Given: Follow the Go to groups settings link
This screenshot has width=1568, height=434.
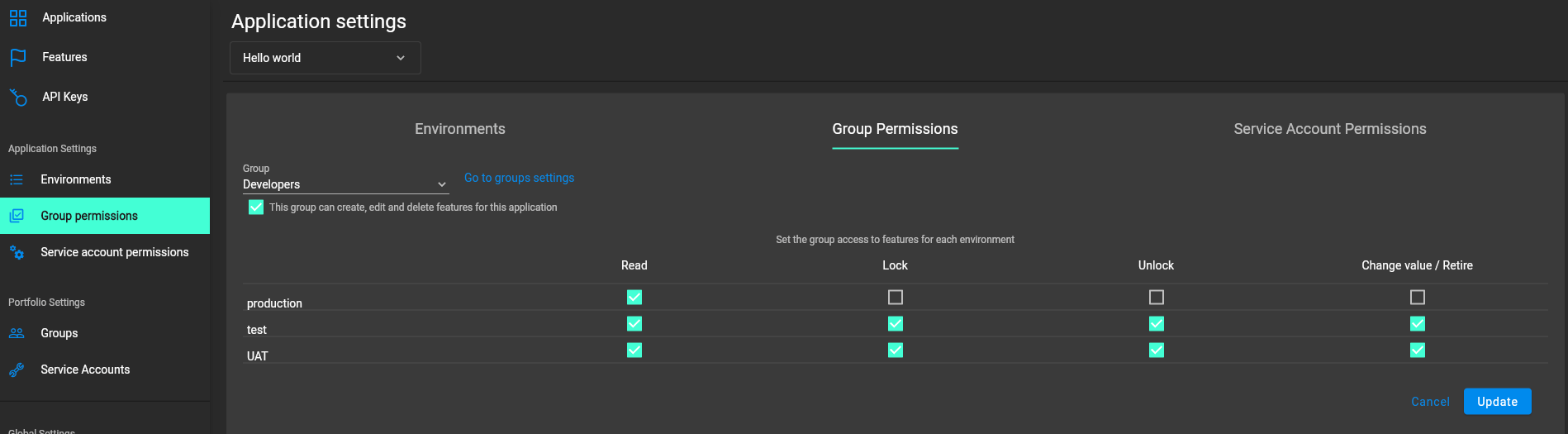Looking at the screenshot, I should pyautogui.click(x=519, y=178).
